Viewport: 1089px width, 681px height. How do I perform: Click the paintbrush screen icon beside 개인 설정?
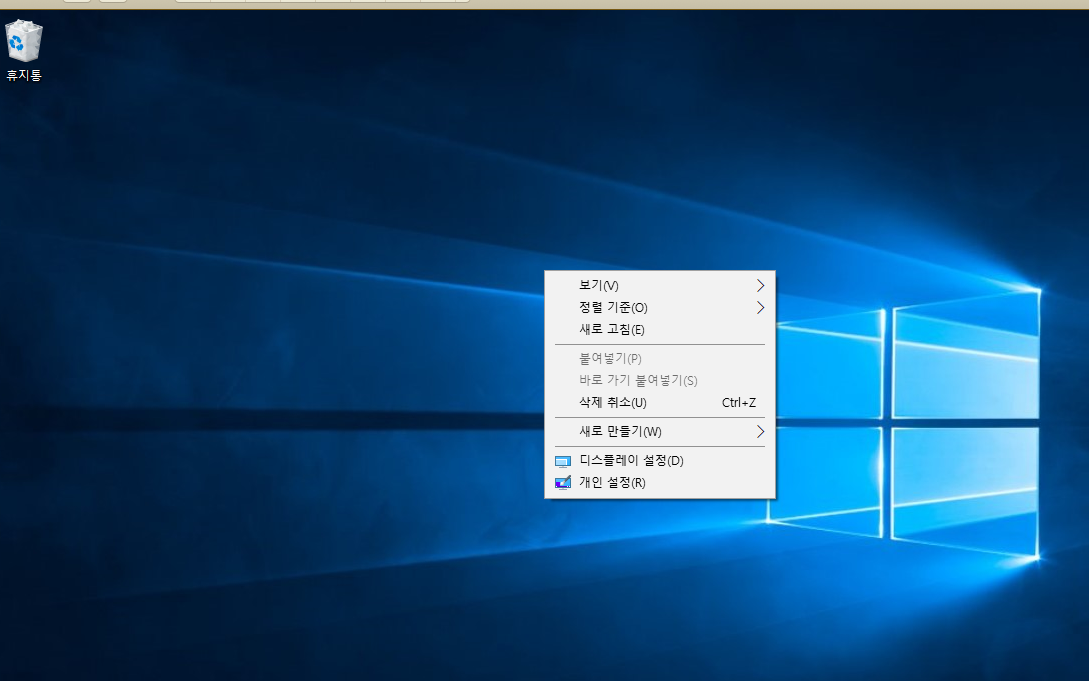click(x=562, y=483)
